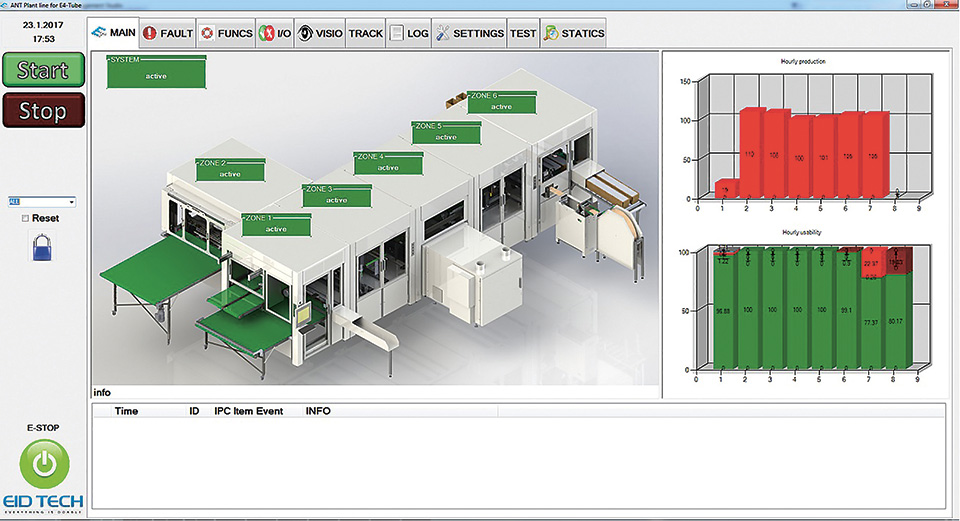Click the ID column header
The width and height of the screenshot is (960, 521).
[x=194, y=411]
